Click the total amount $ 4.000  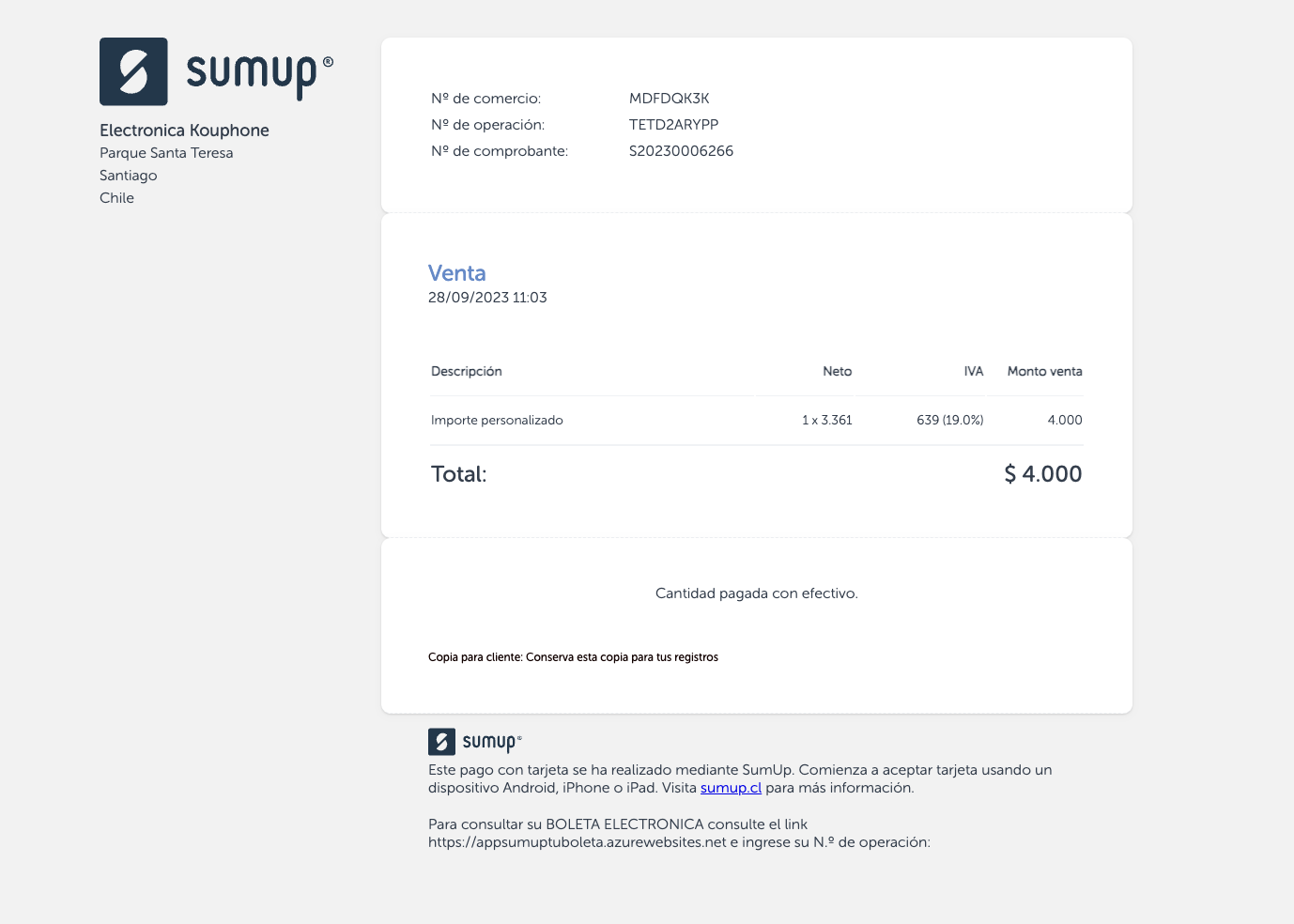[1042, 474]
